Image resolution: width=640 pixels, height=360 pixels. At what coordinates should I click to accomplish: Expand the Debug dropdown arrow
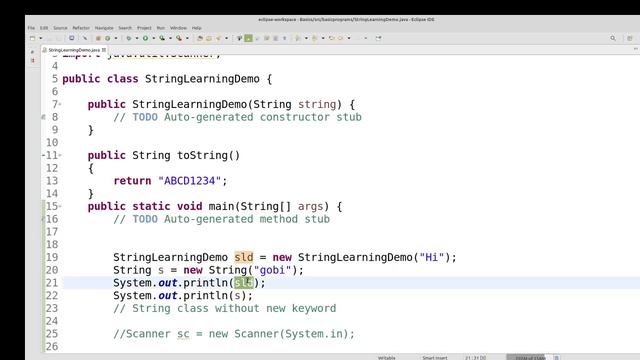pyautogui.click(x=137, y=38)
